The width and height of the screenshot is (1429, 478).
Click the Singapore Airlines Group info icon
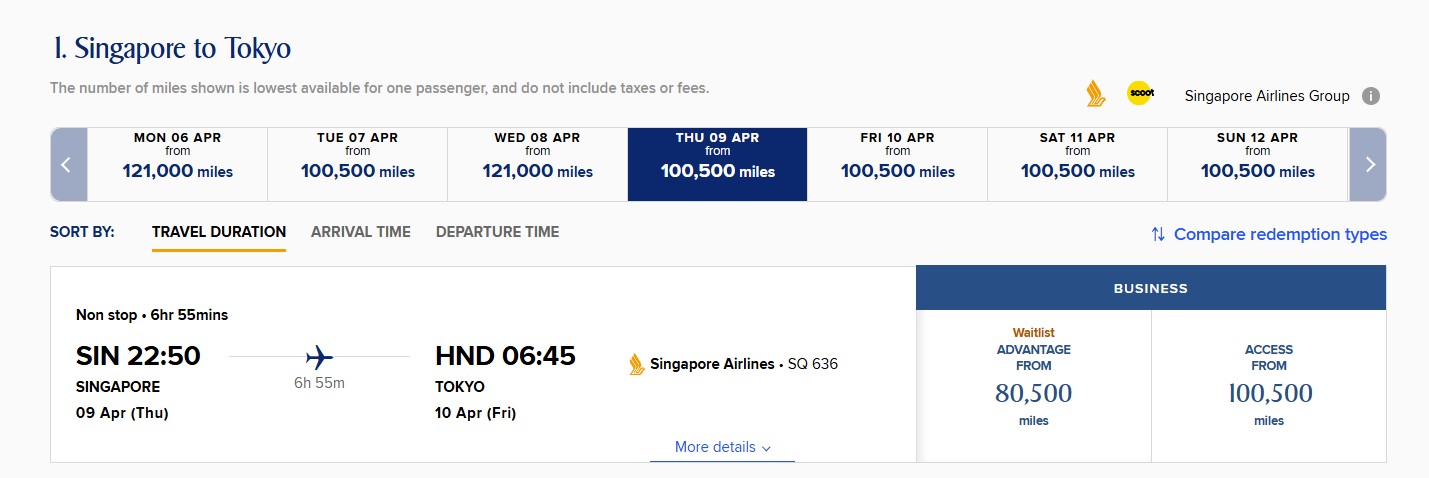tap(1371, 96)
